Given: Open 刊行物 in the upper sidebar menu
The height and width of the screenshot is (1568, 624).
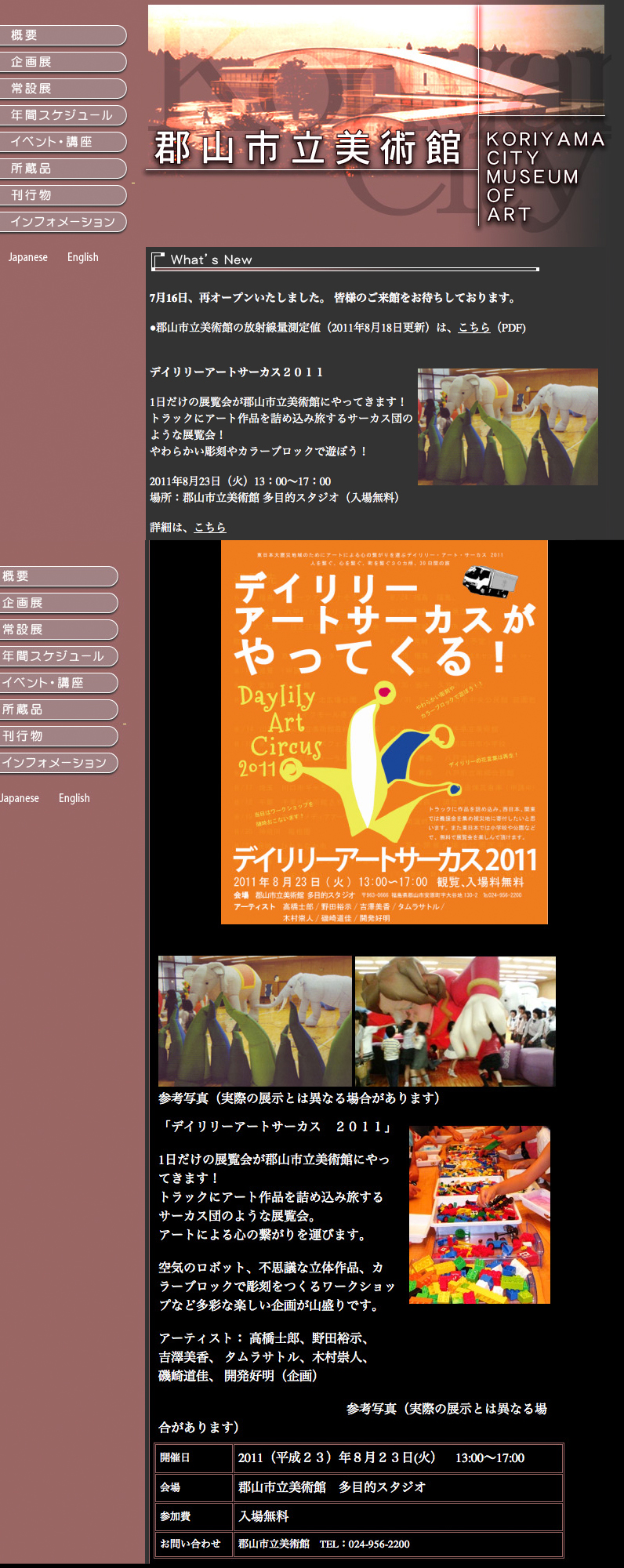Looking at the screenshot, I should click(63, 195).
